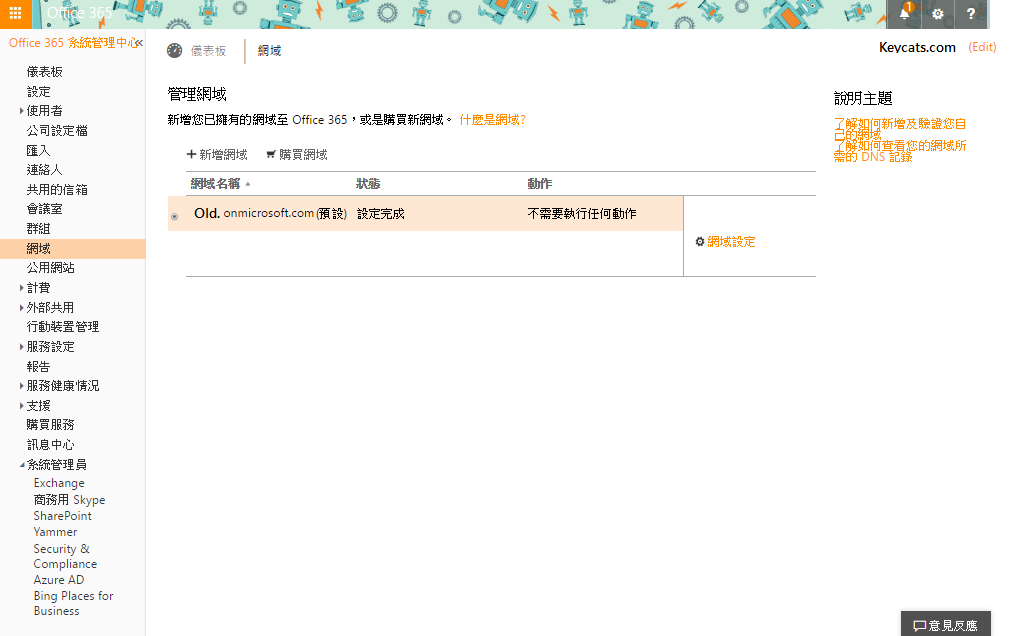Collapse the admin center navigation pane
The image size is (1024, 636).
click(x=139, y=43)
